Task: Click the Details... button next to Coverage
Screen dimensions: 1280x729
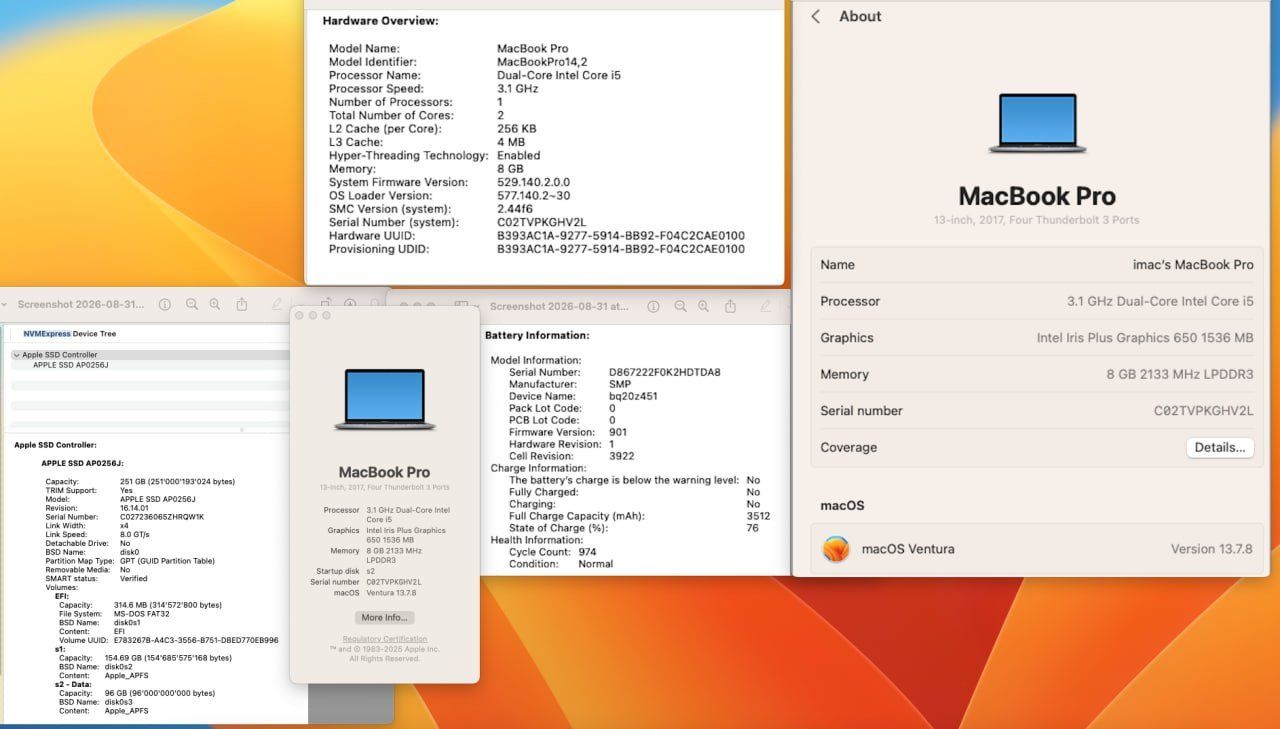Action: [x=1220, y=447]
